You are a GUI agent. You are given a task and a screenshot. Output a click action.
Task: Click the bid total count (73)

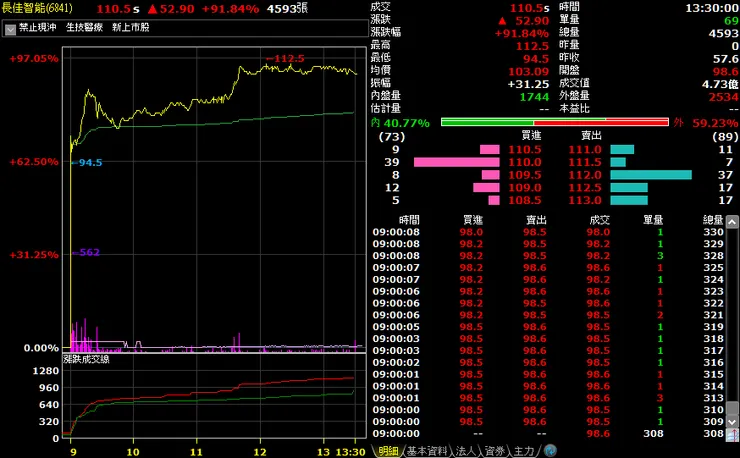click(392, 137)
